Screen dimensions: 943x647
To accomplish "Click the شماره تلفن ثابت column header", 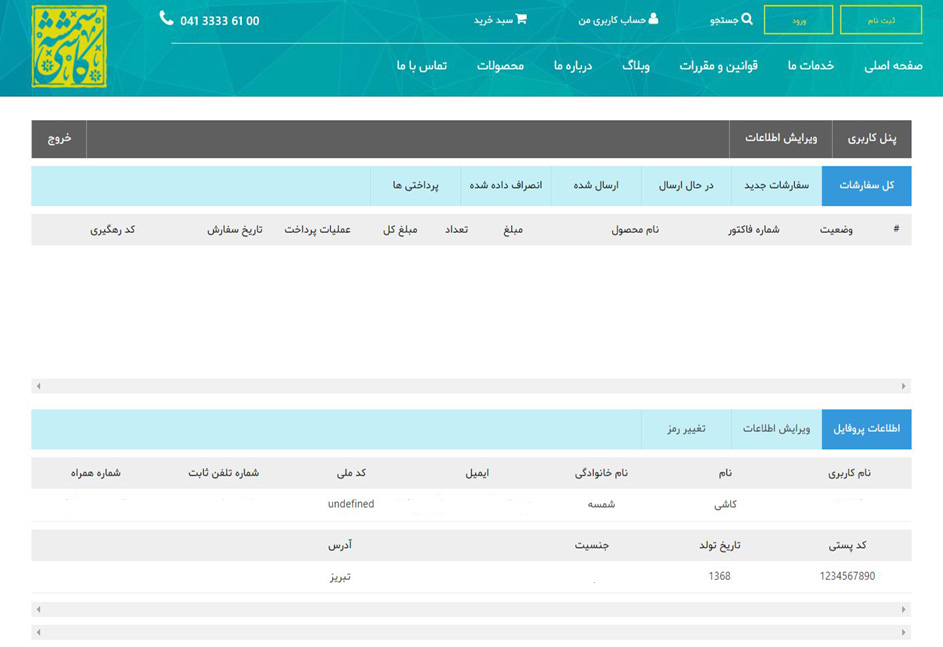I will (x=224, y=473).
